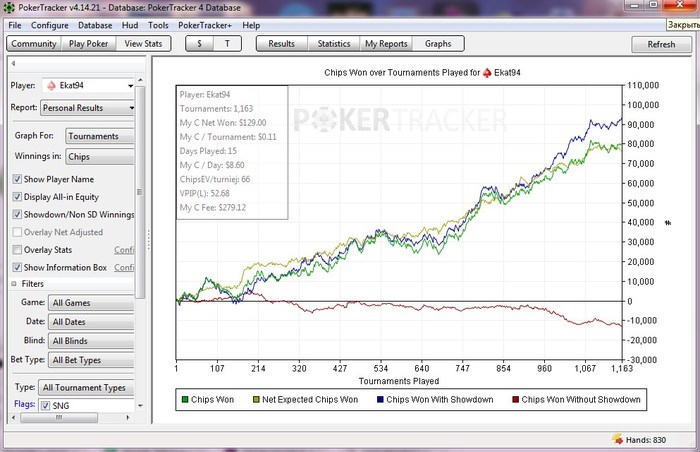700x452 pixels.
Task: Open Winnings in dropdown showing Chips
Action: click(100, 157)
